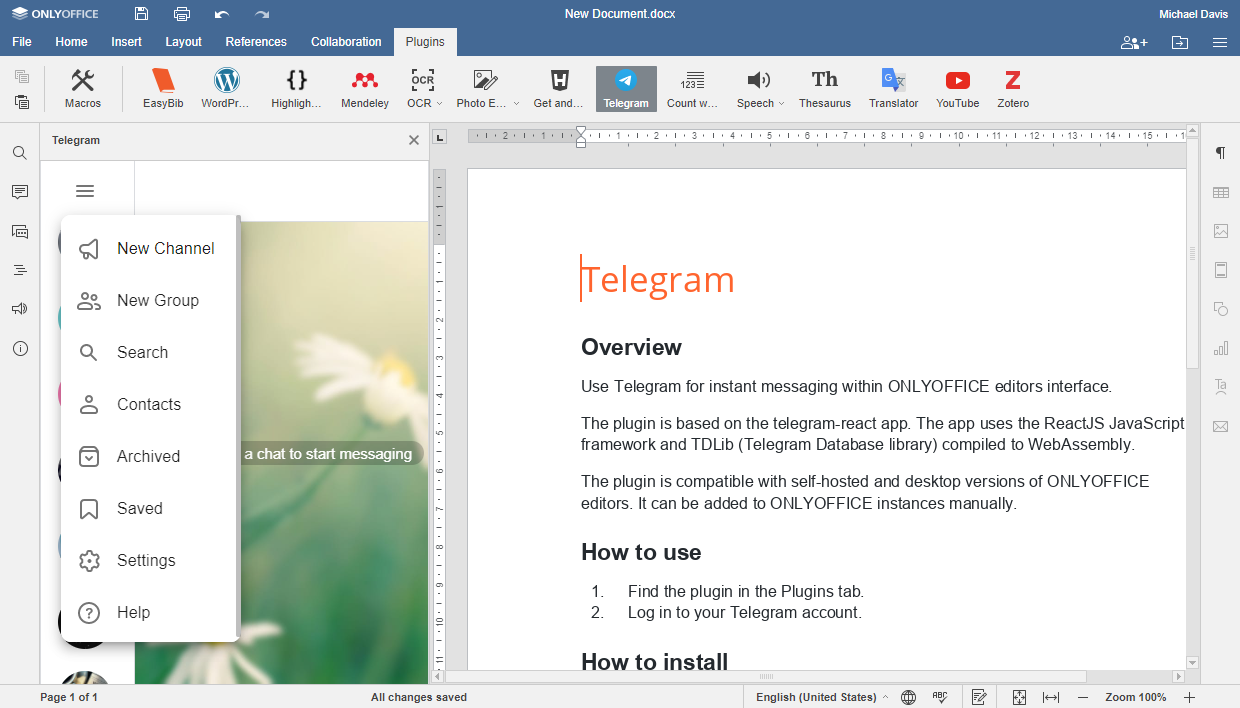1240x708 pixels.
Task: Save the document from title bar
Action: coord(141,14)
